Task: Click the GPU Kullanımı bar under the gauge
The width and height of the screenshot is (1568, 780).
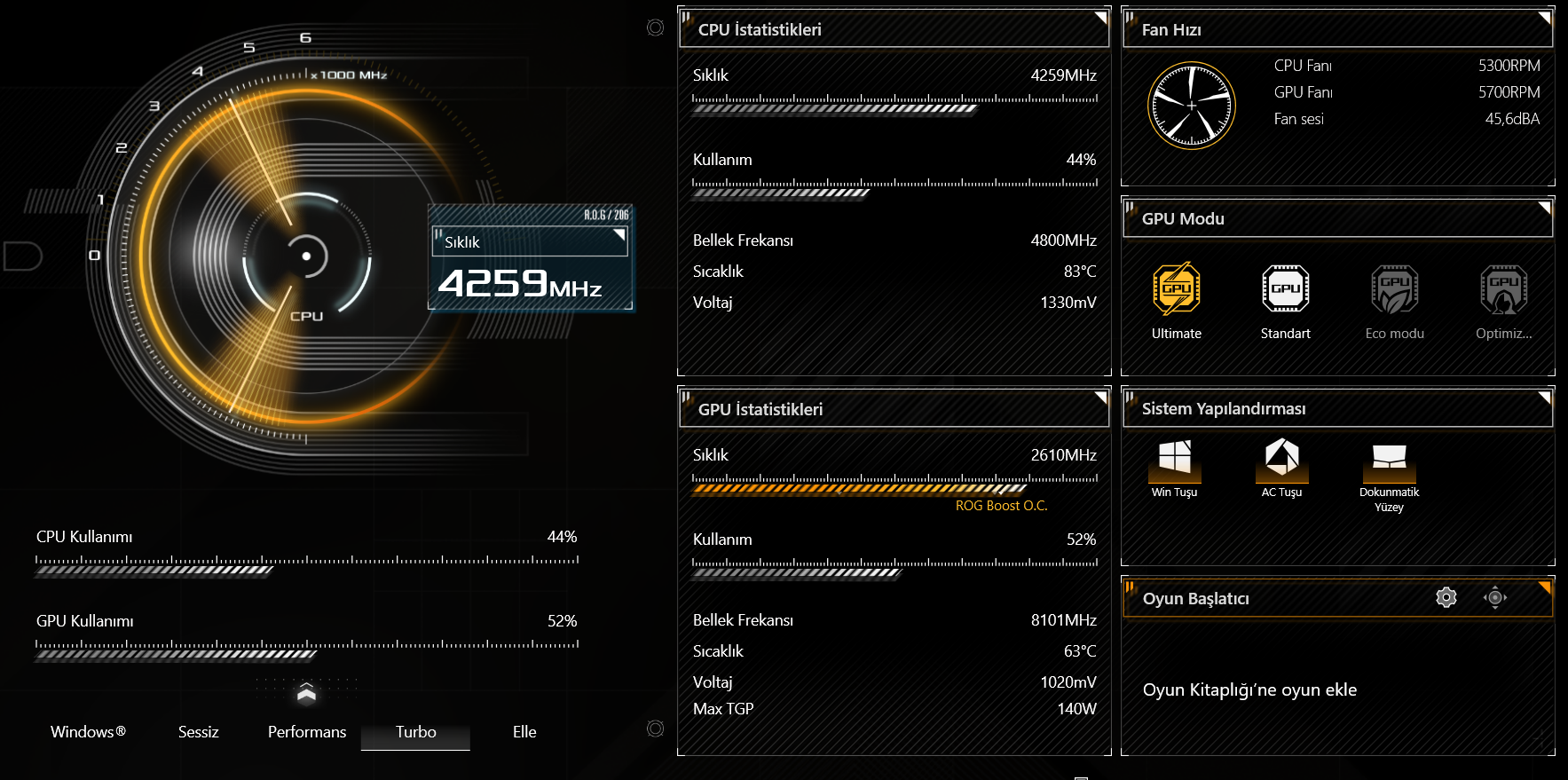Action: [x=176, y=655]
